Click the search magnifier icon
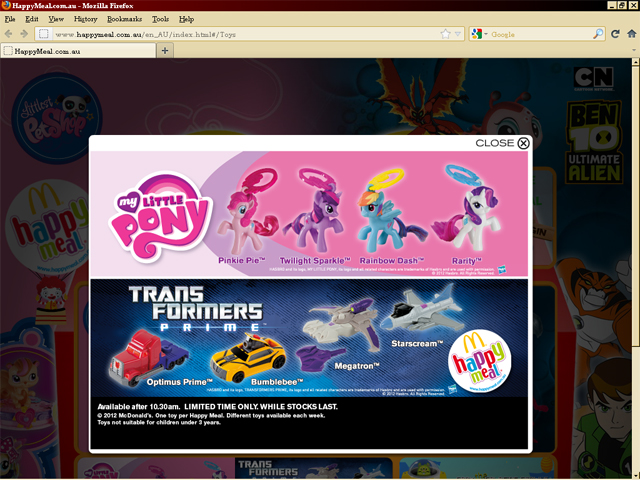This screenshot has height=480, width=640. (x=598, y=34)
